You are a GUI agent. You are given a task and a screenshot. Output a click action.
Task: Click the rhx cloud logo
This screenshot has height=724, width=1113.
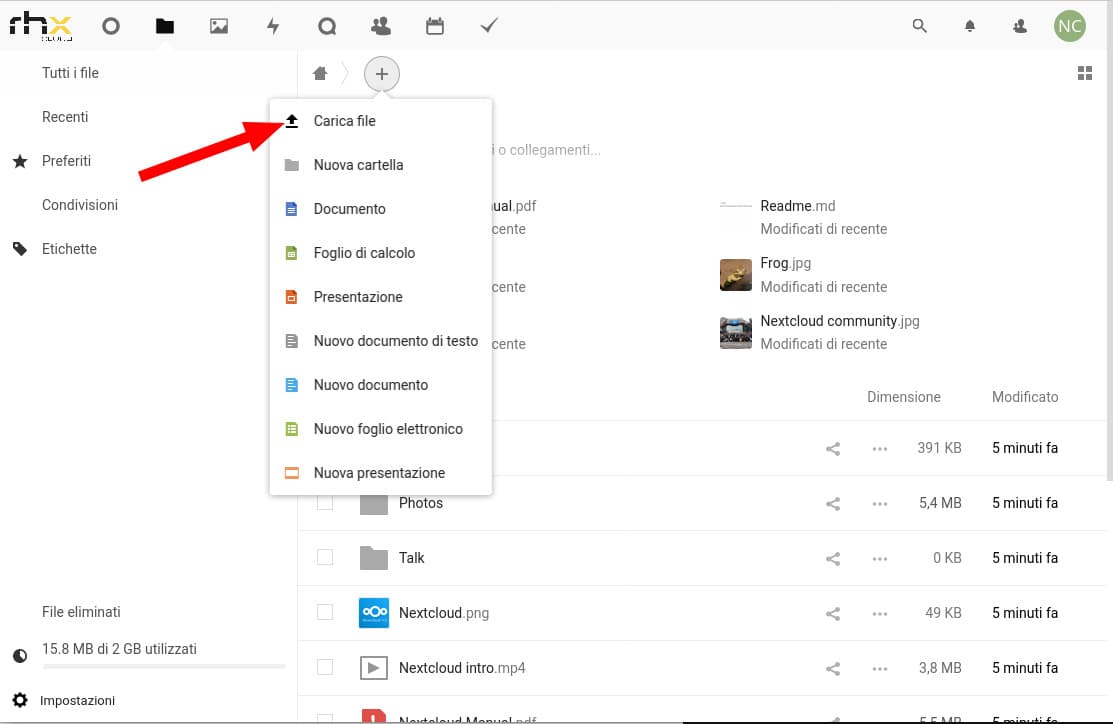pyautogui.click(x=40, y=26)
